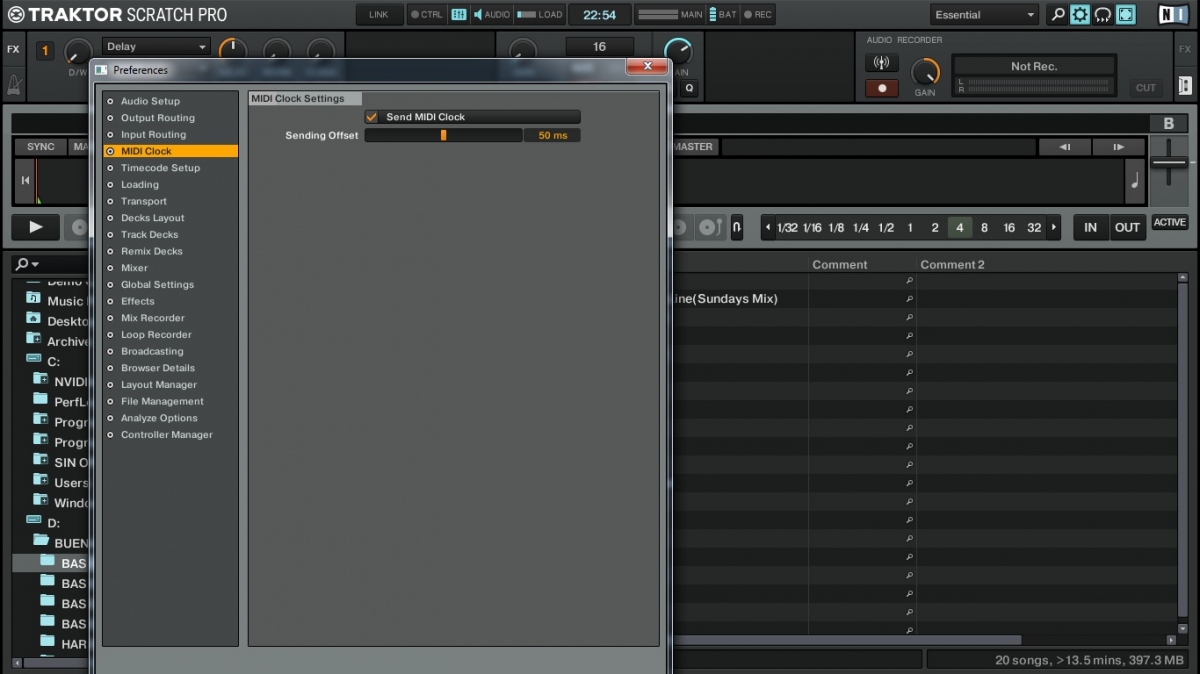Expand the PerfL folder in browser tree
This screenshot has width=1200, height=674.
[40, 399]
